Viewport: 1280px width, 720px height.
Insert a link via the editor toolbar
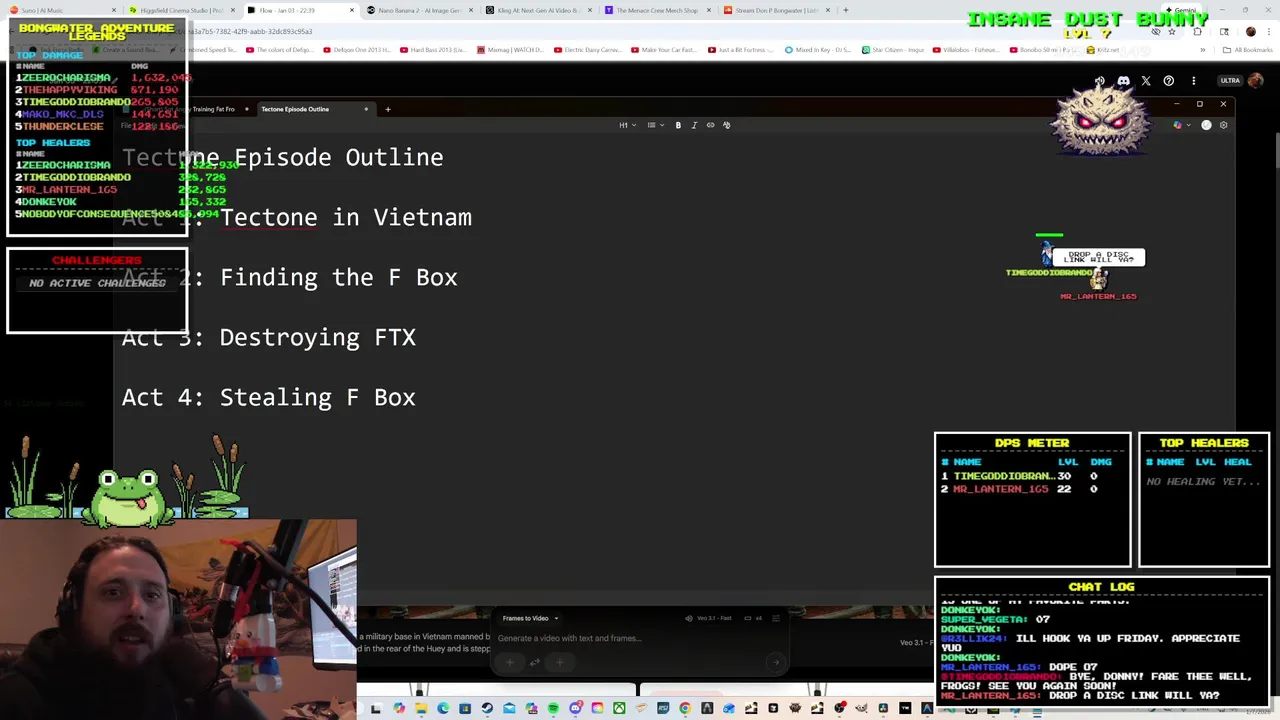coord(711,125)
